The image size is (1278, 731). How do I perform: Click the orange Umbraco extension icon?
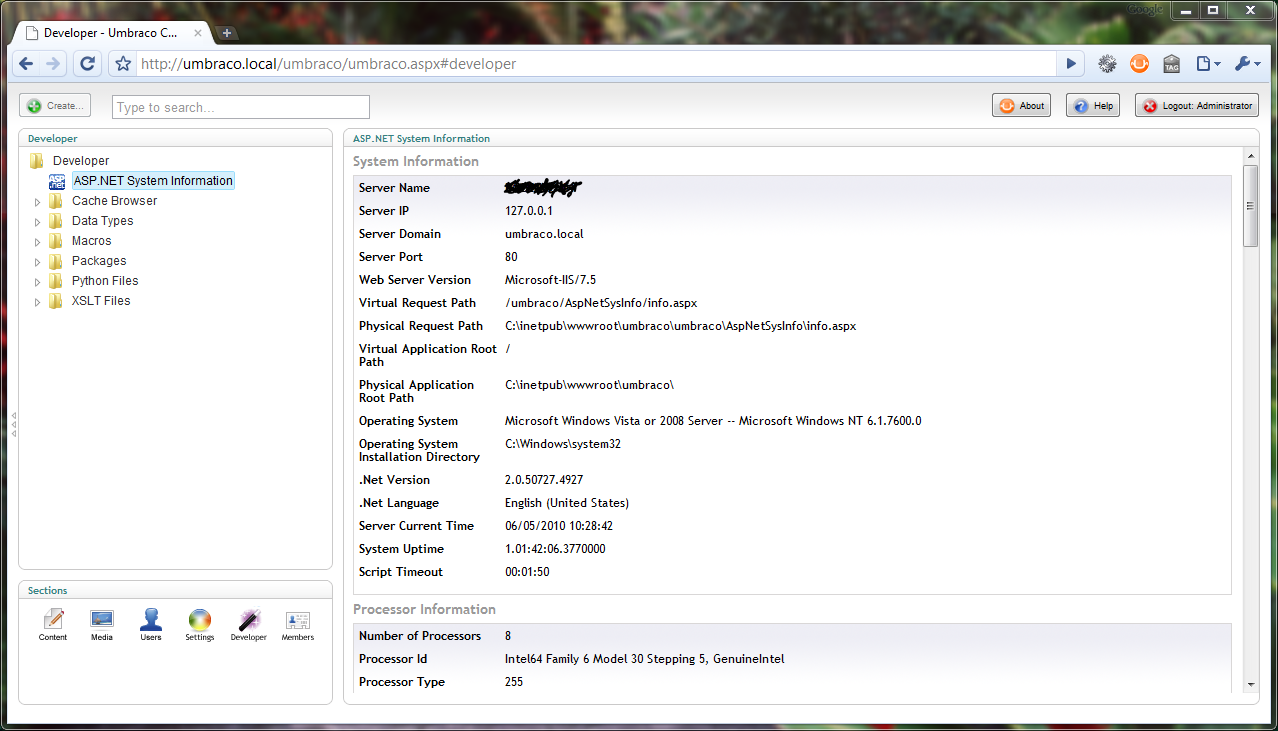[x=1139, y=64]
